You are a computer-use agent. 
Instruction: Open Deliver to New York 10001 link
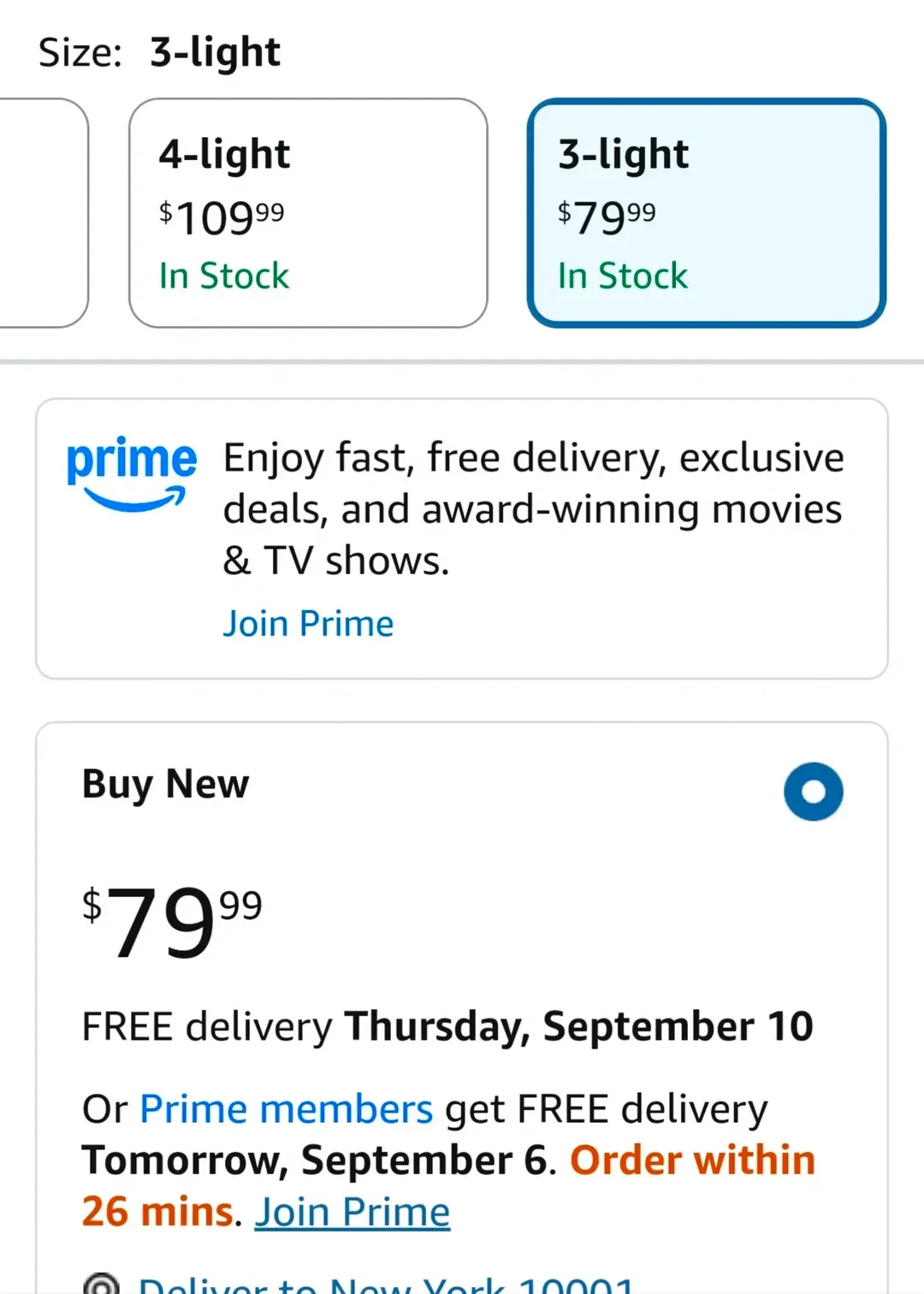[387, 1284]
